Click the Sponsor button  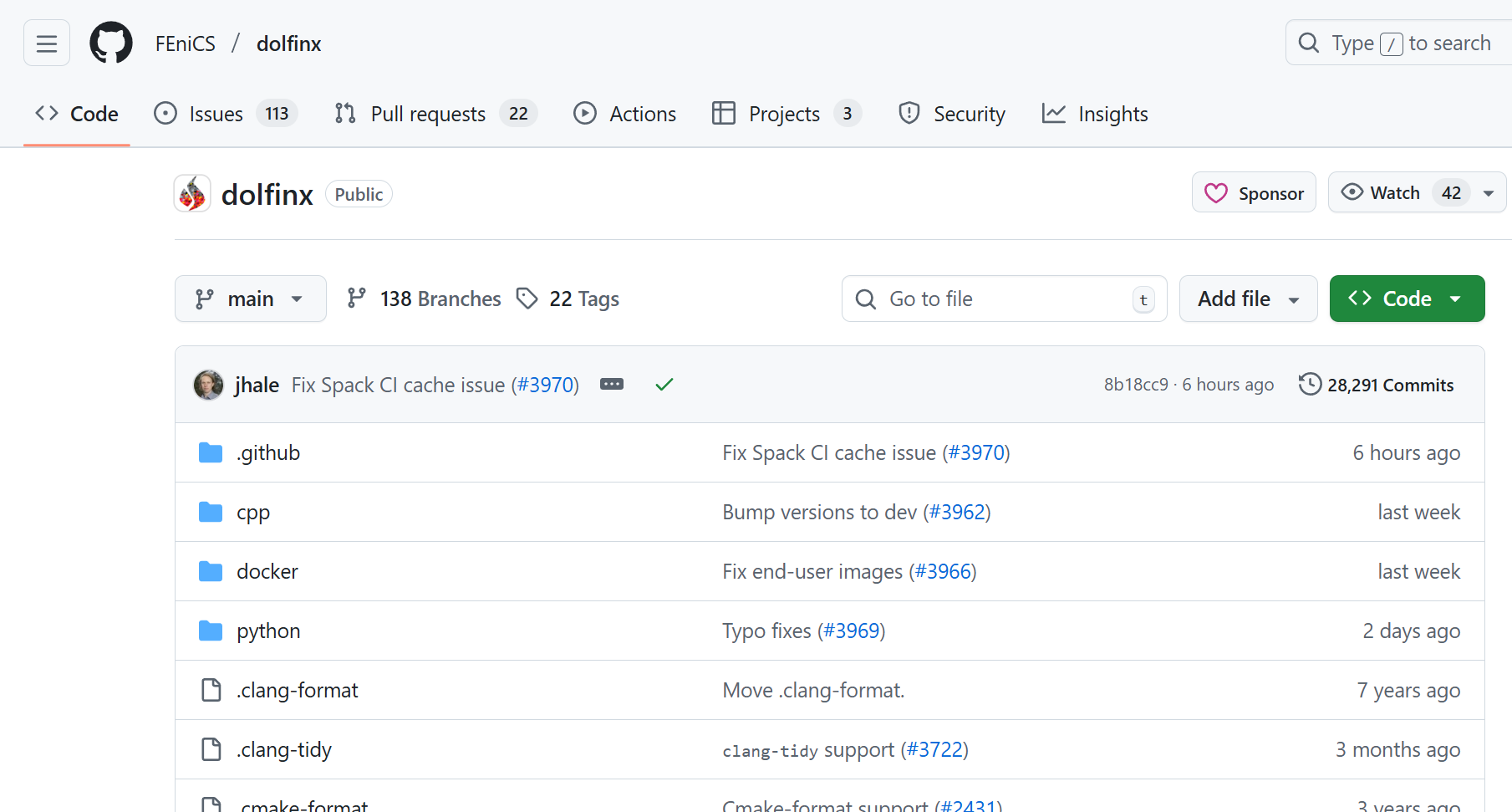1254,192
